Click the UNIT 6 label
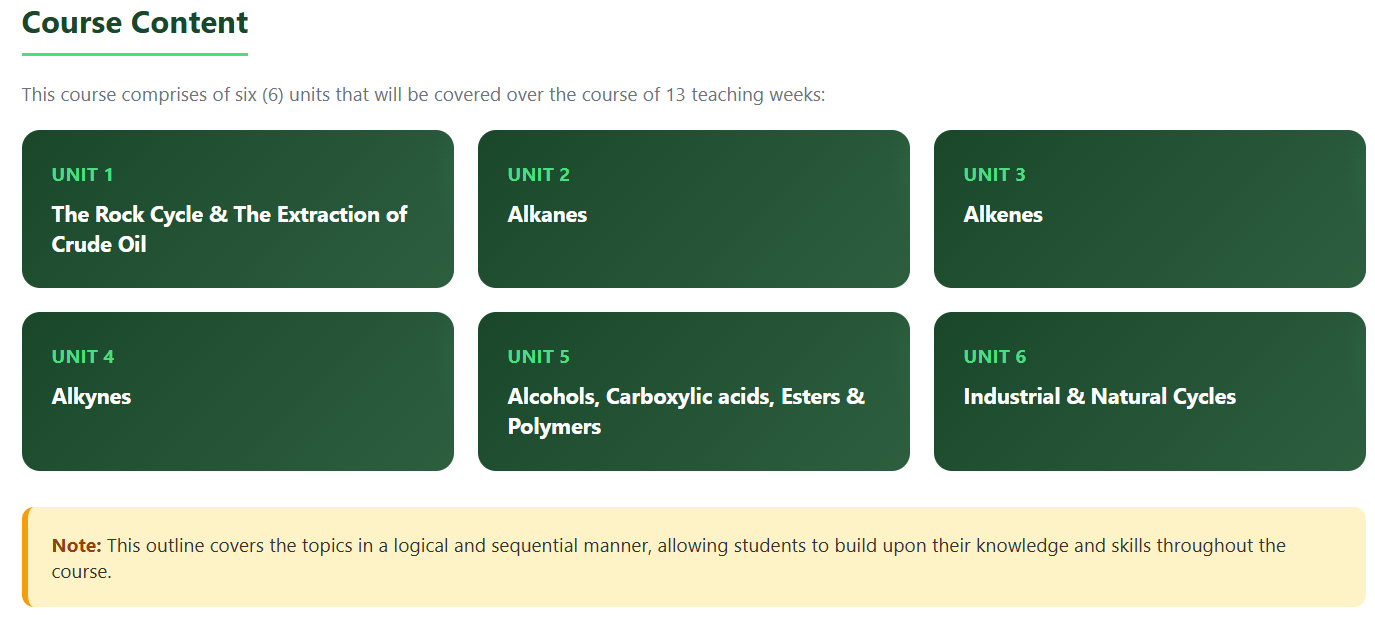1375x618 pixels. (994, 357)
